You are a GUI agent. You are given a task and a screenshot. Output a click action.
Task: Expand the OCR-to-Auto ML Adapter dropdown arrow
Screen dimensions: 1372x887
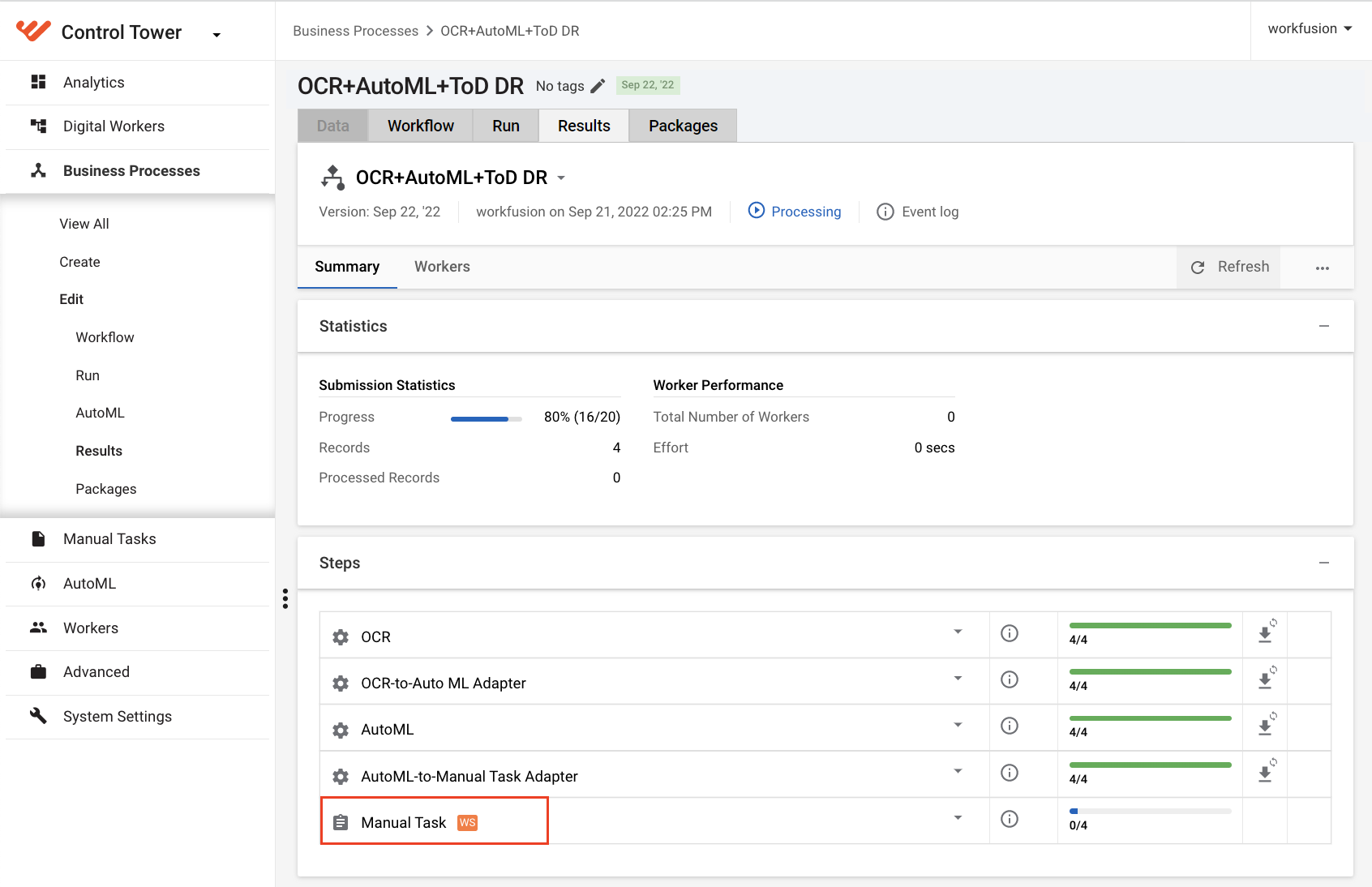(958, 678)
